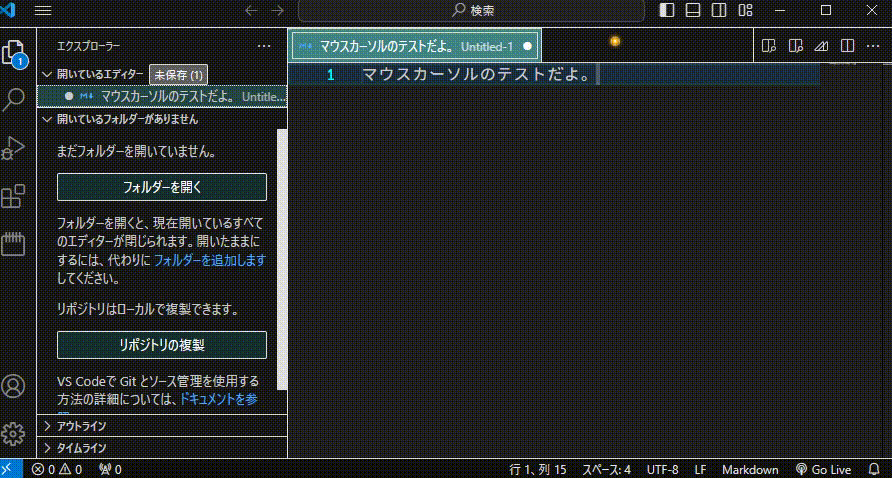Screen dimensions: 892x478
Task: Toggle primary side bar layout icon
Action: coord(667,10)
